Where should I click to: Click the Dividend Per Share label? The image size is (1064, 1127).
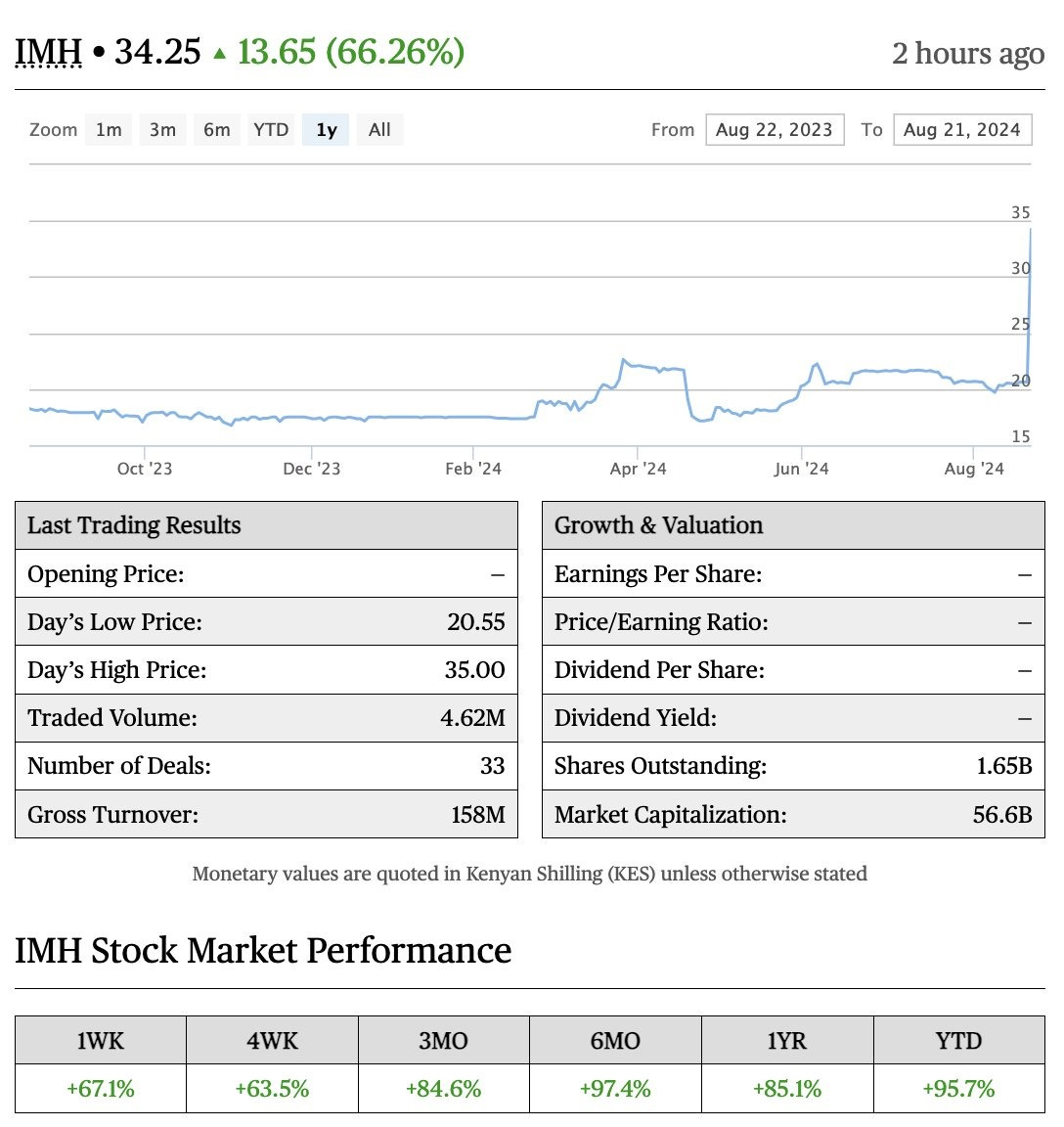pos(659,670)
